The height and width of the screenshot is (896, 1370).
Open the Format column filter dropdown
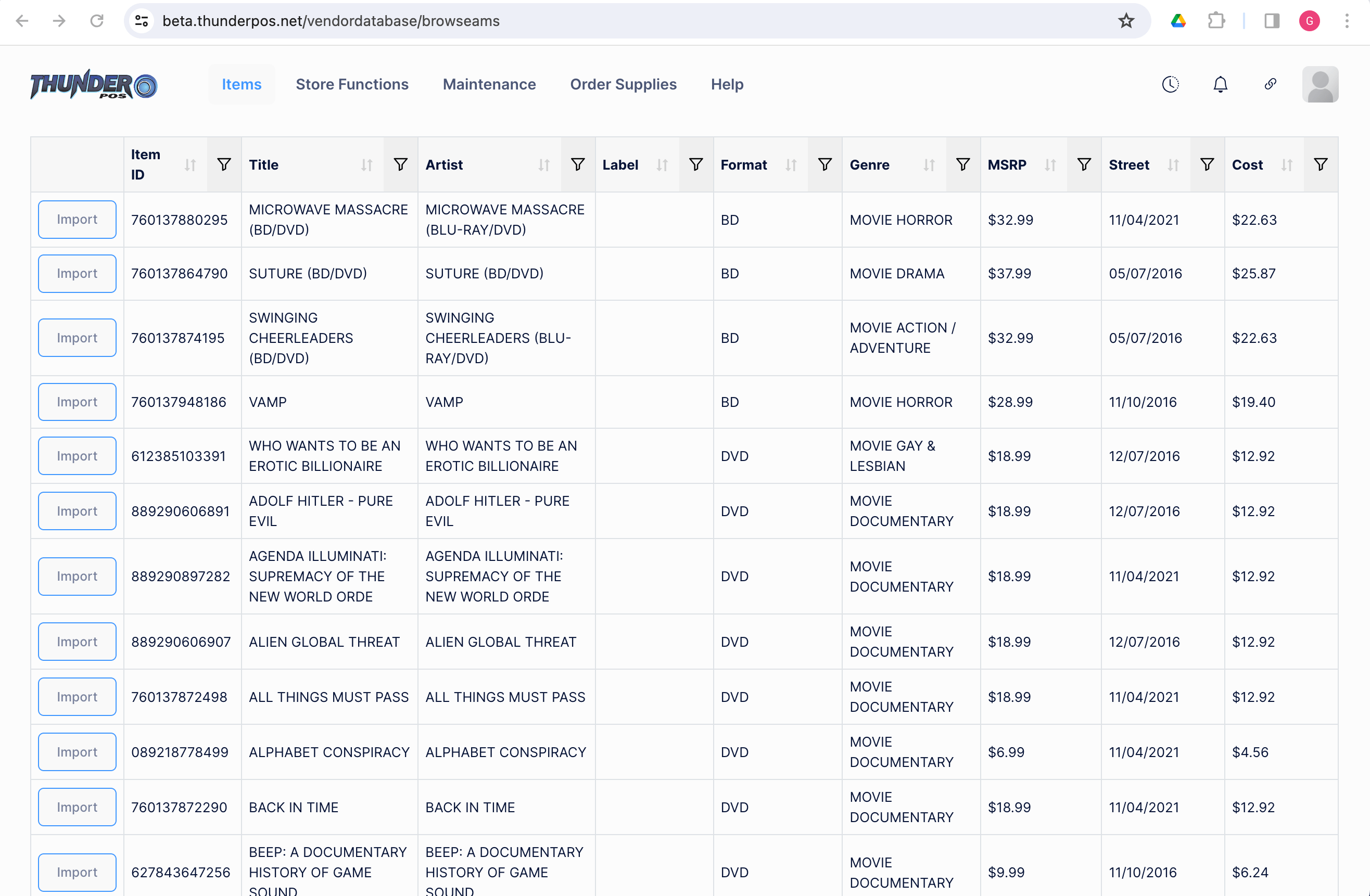824,164
